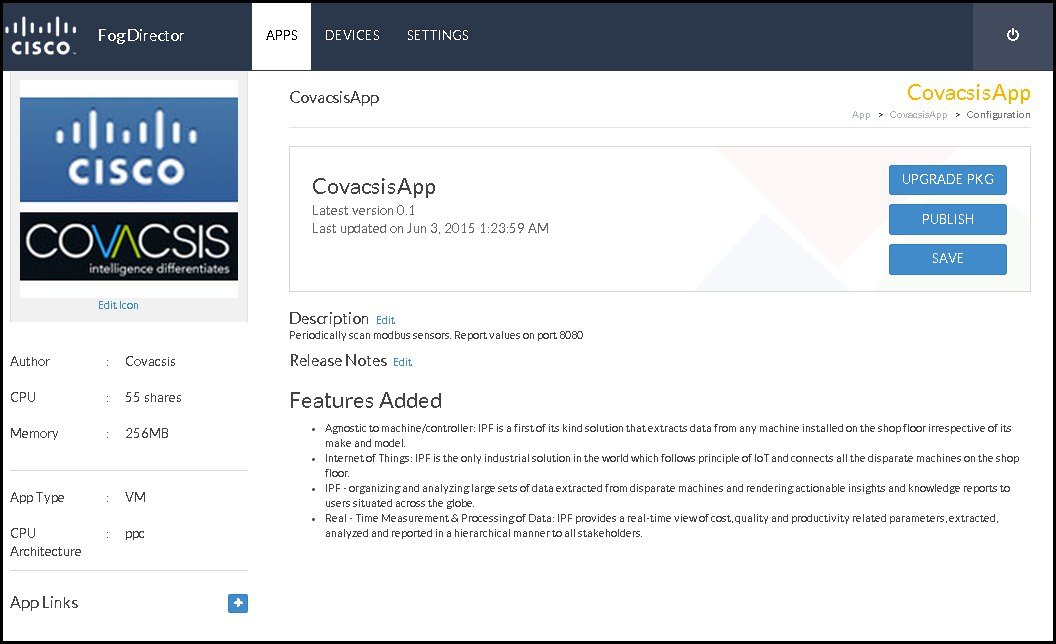This screenshot has width=1056, height=644.
Task: Click the App Type value VM
Action: click(x=135, y=497)
